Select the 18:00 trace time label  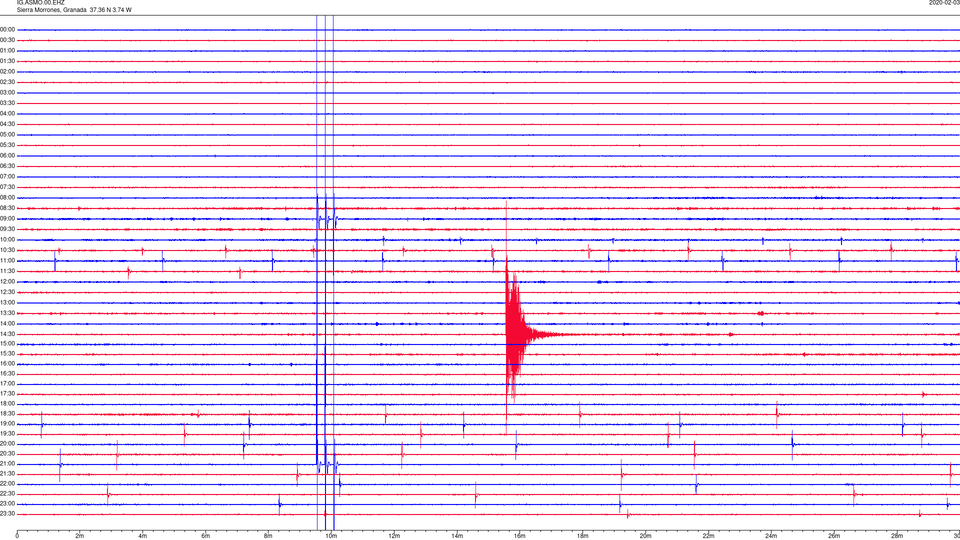[x=7, y=403]
